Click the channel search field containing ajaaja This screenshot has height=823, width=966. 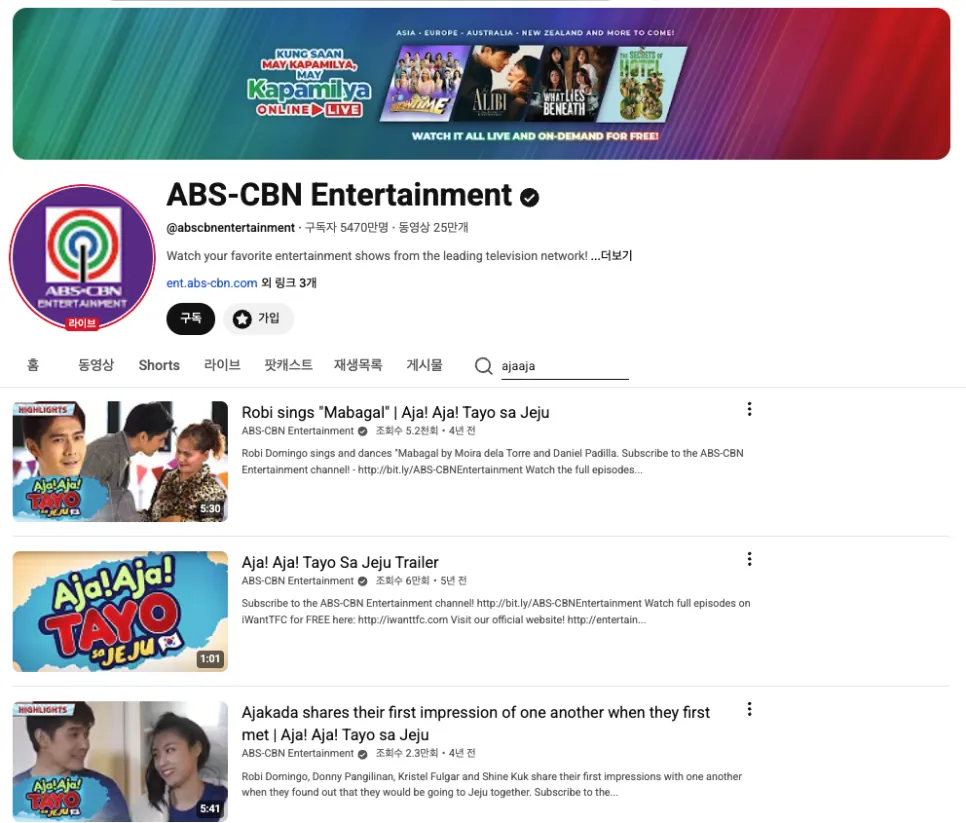[564, 366]
